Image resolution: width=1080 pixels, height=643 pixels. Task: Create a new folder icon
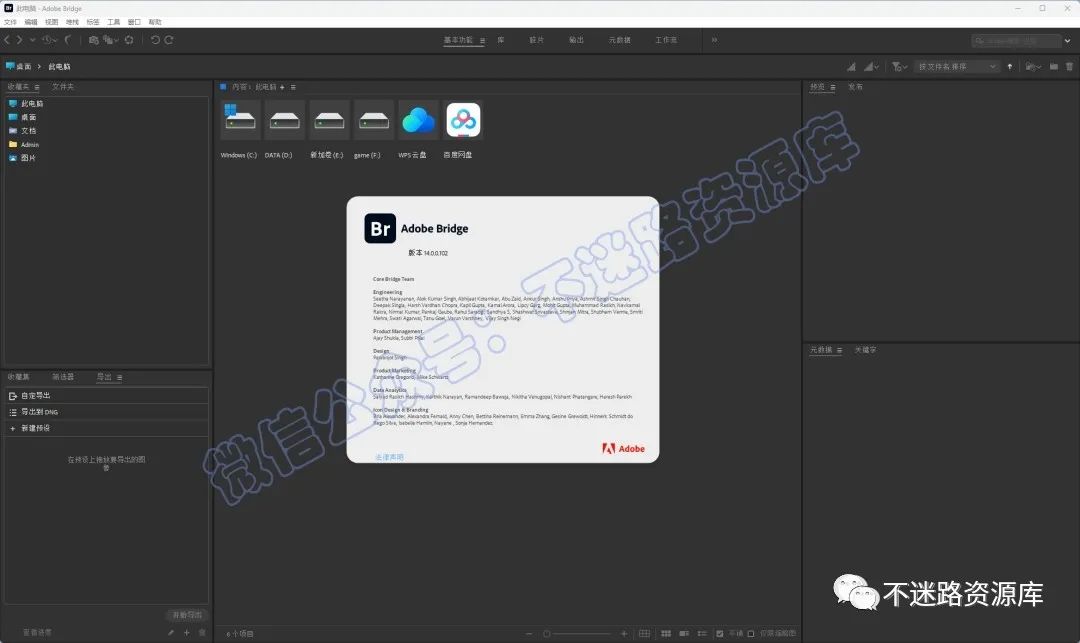click(x=1054, y=67)
